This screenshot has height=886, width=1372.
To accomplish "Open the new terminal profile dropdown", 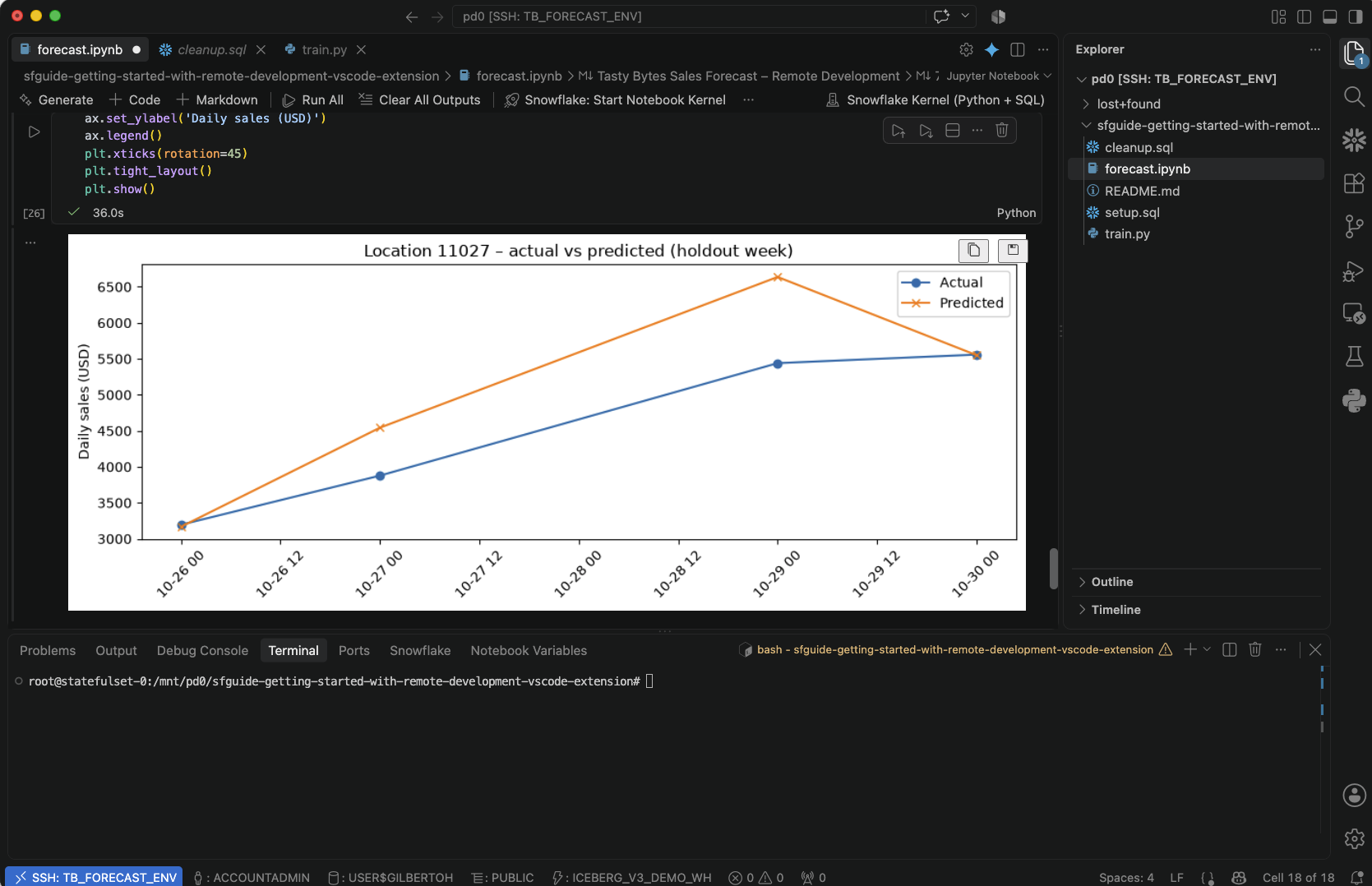I will (x=1207, y=649).
